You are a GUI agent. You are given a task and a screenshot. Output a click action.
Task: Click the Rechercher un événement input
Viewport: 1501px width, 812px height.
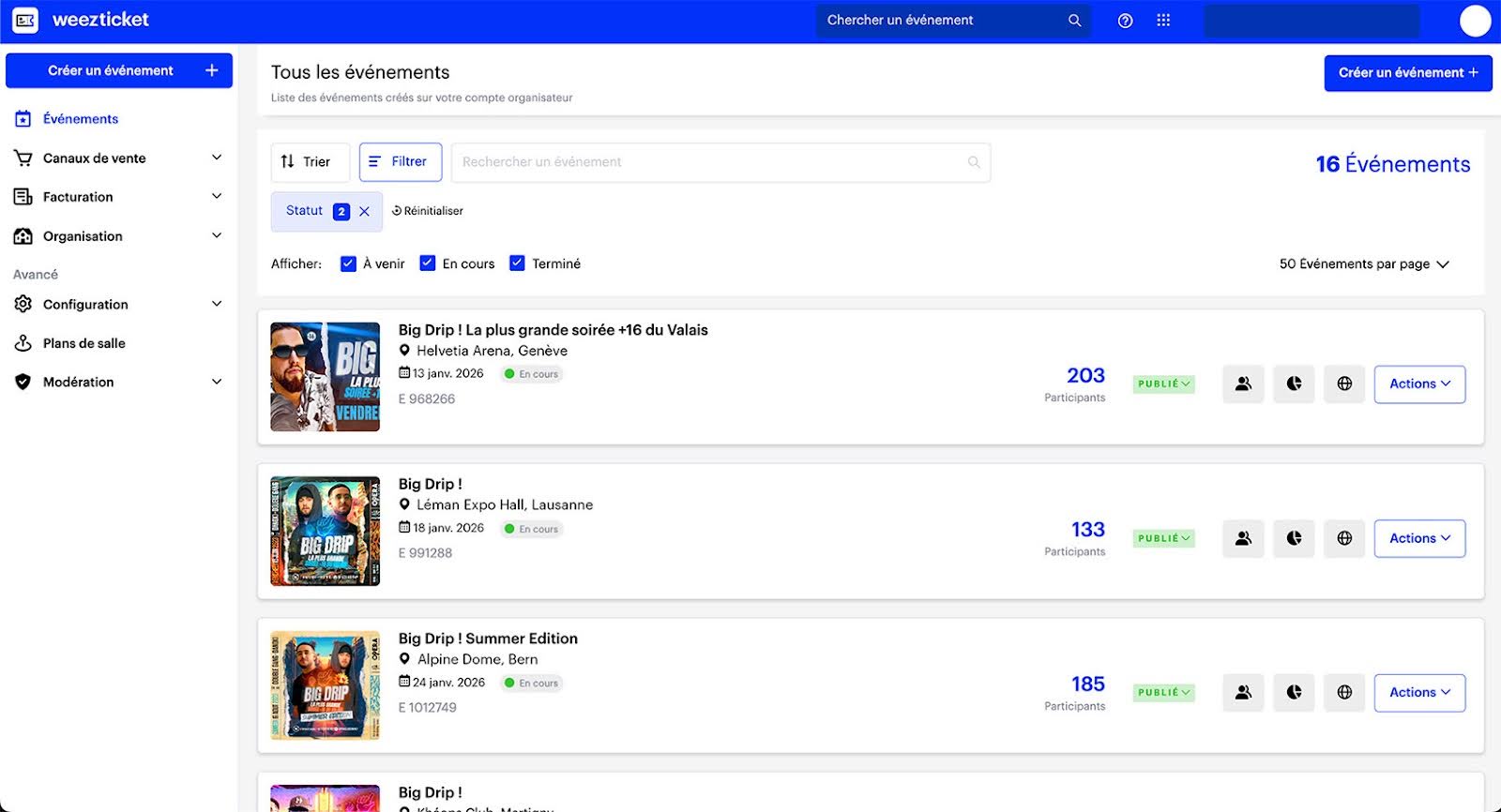[720, 162]
